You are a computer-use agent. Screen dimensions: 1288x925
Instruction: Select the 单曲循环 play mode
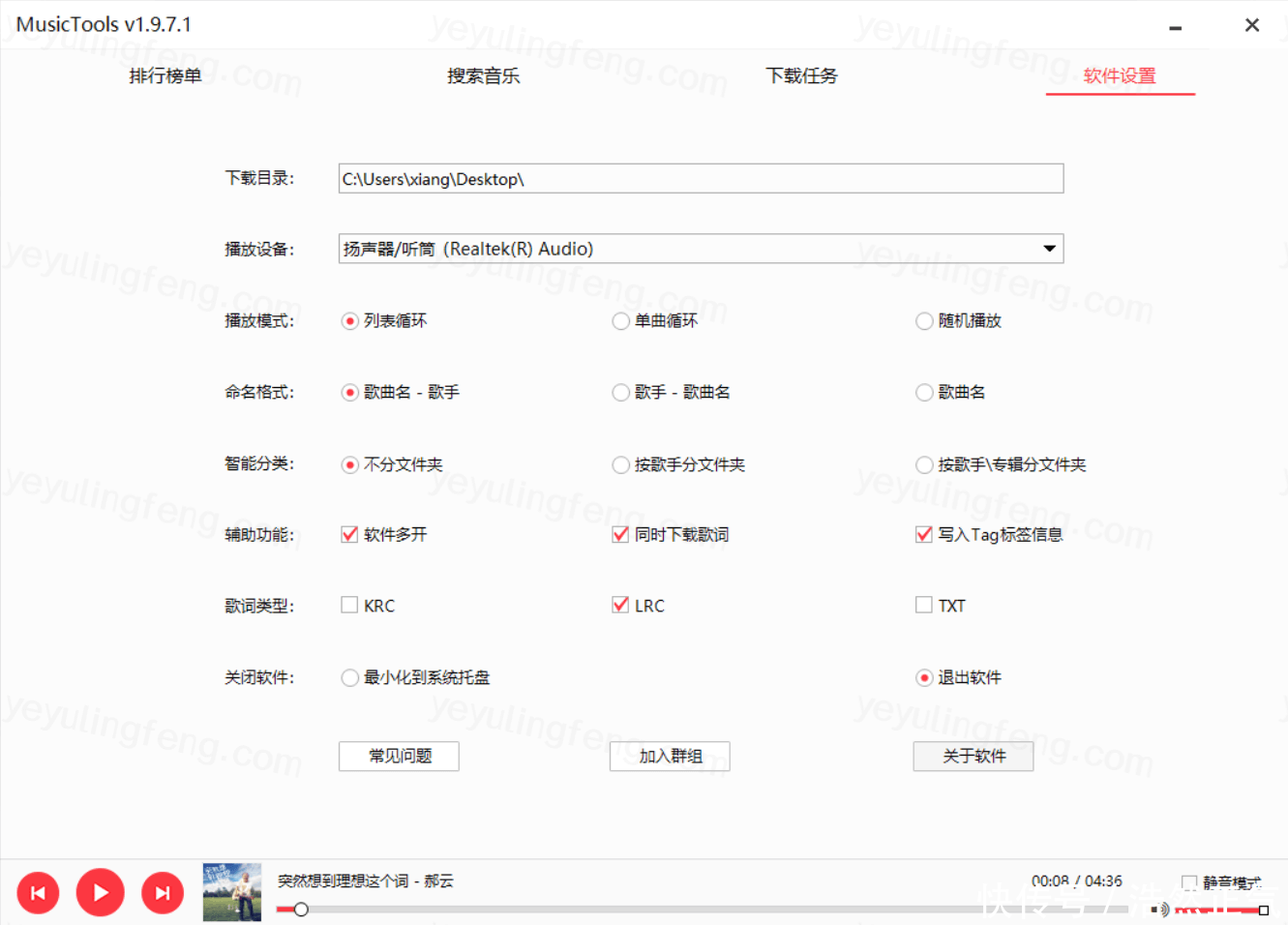[x=620, y=321]
